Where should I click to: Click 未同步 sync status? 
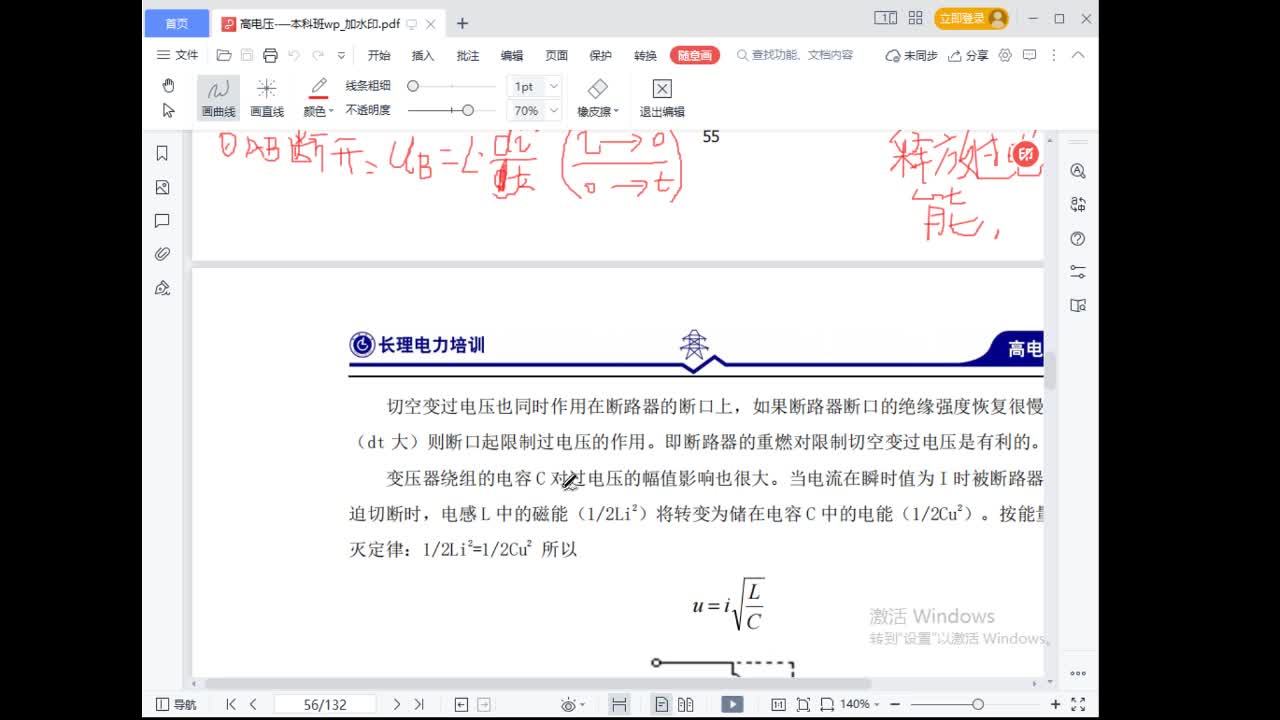tap(912, 56)
